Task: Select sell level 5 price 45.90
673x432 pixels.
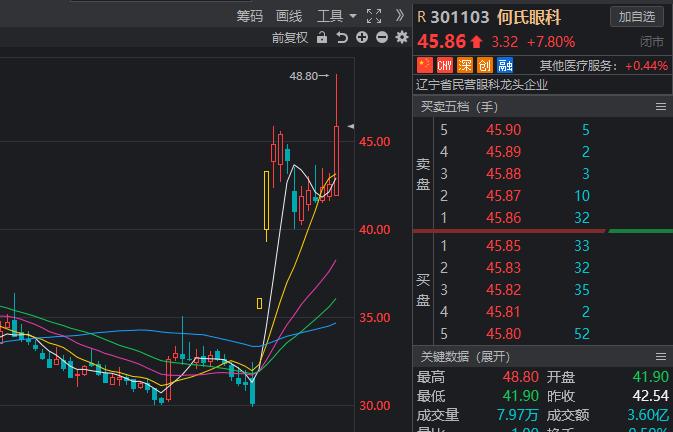Action: [x=503, y=130]
